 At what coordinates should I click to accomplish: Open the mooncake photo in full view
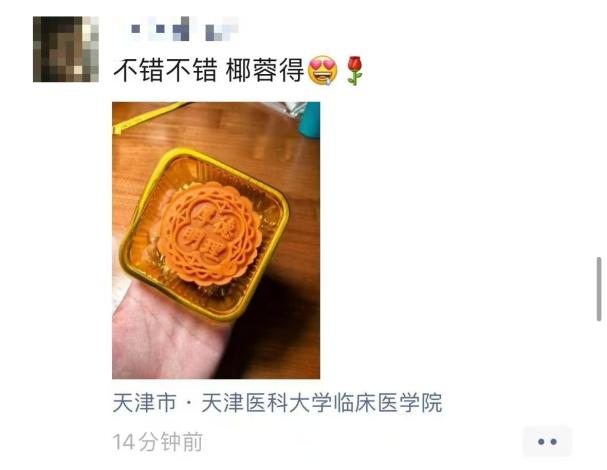[216, 240]
